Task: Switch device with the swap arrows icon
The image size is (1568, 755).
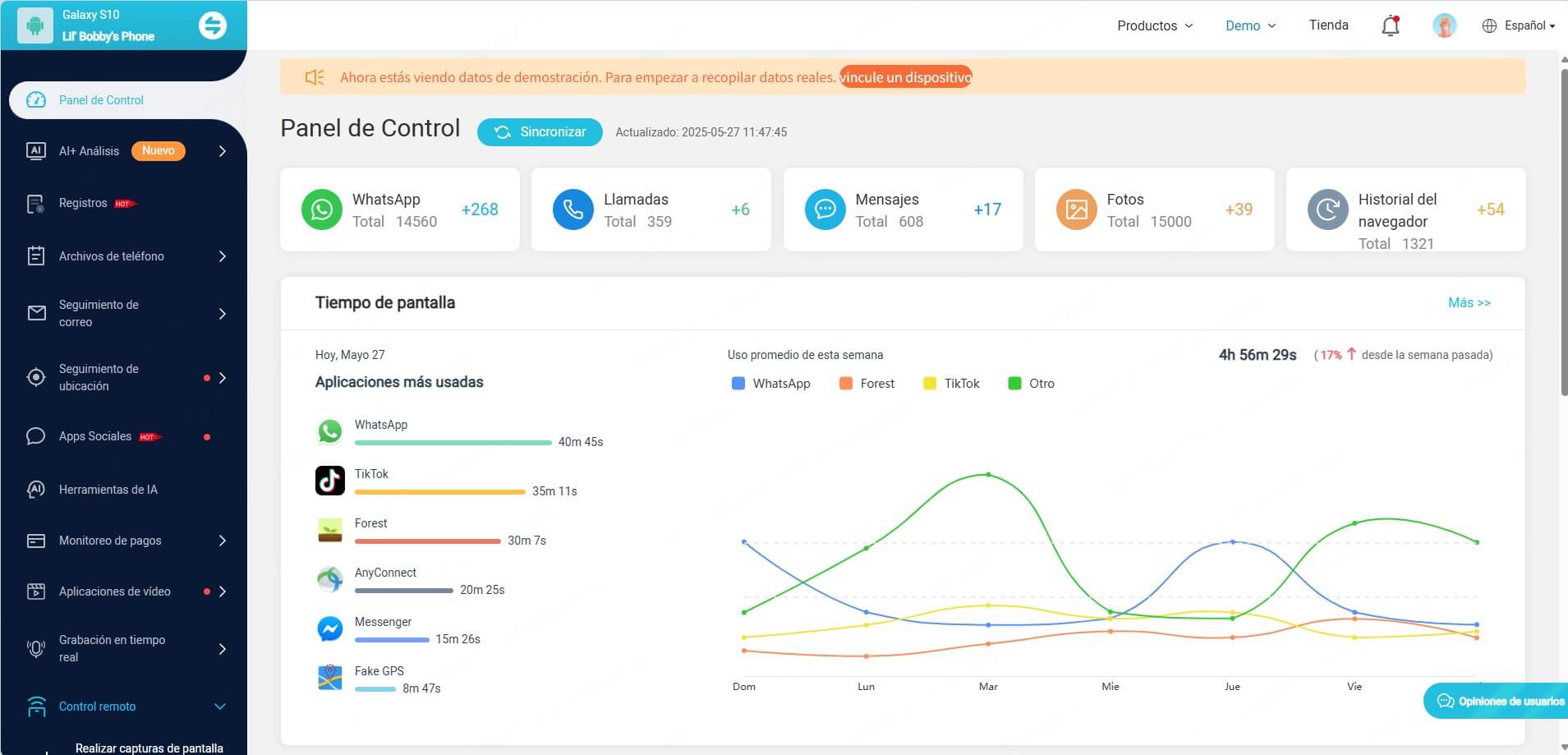Action: coord(213,25)
